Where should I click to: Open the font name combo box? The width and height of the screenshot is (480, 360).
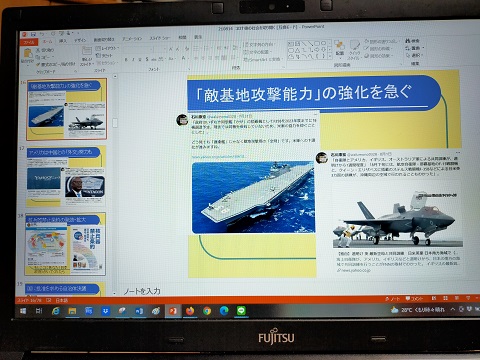(138, 49)
